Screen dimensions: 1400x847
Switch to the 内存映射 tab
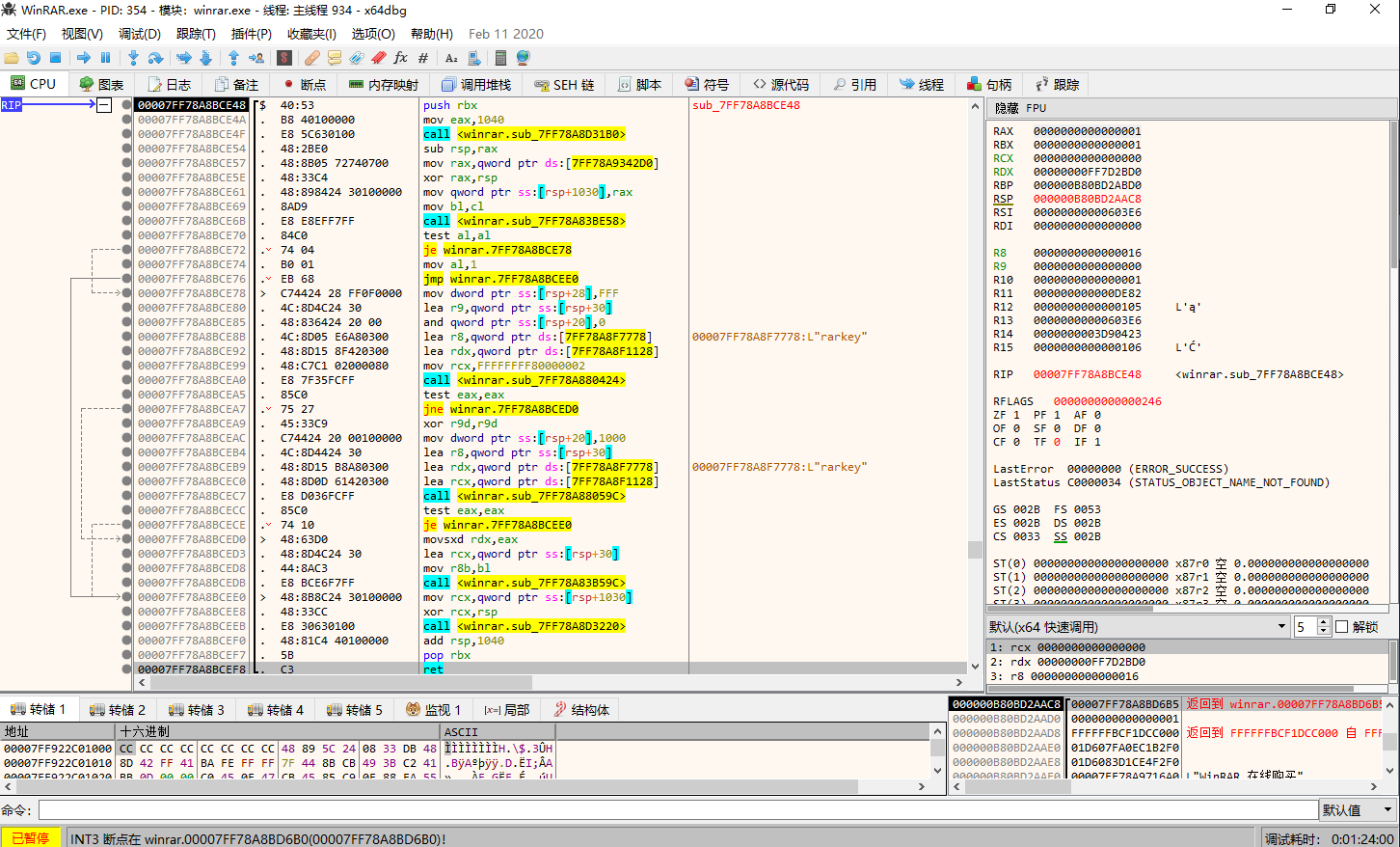384,85
